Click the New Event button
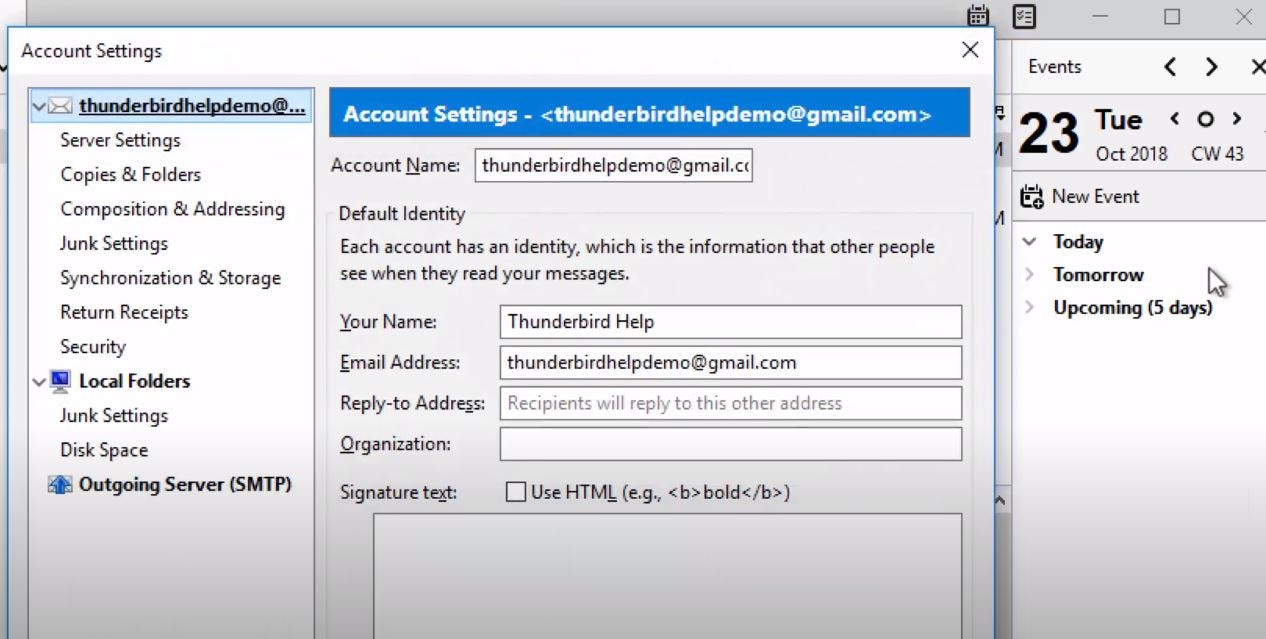Image resolution: width=1266 pixels, height=639 pixels. coord(1080,197)
